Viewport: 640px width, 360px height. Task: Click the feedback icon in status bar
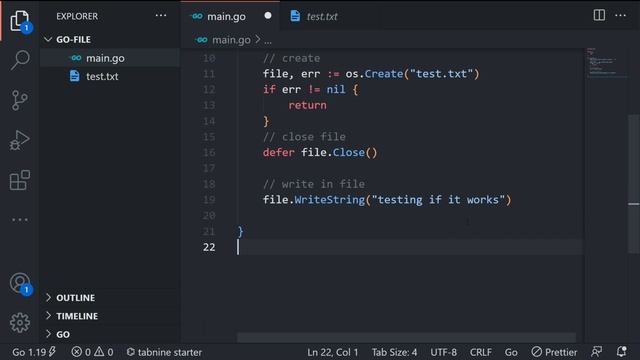[x=596, y=351]
